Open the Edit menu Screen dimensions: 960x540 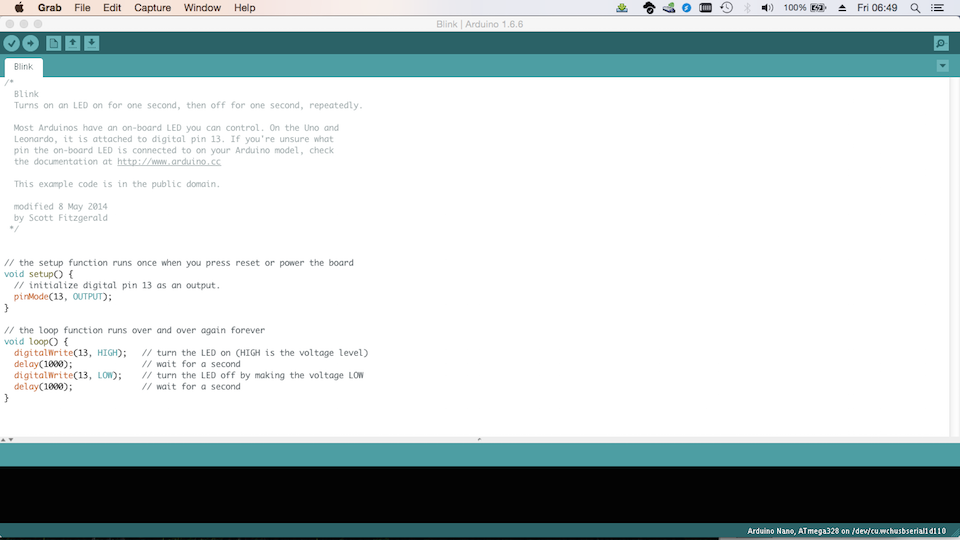coord(112,8)
